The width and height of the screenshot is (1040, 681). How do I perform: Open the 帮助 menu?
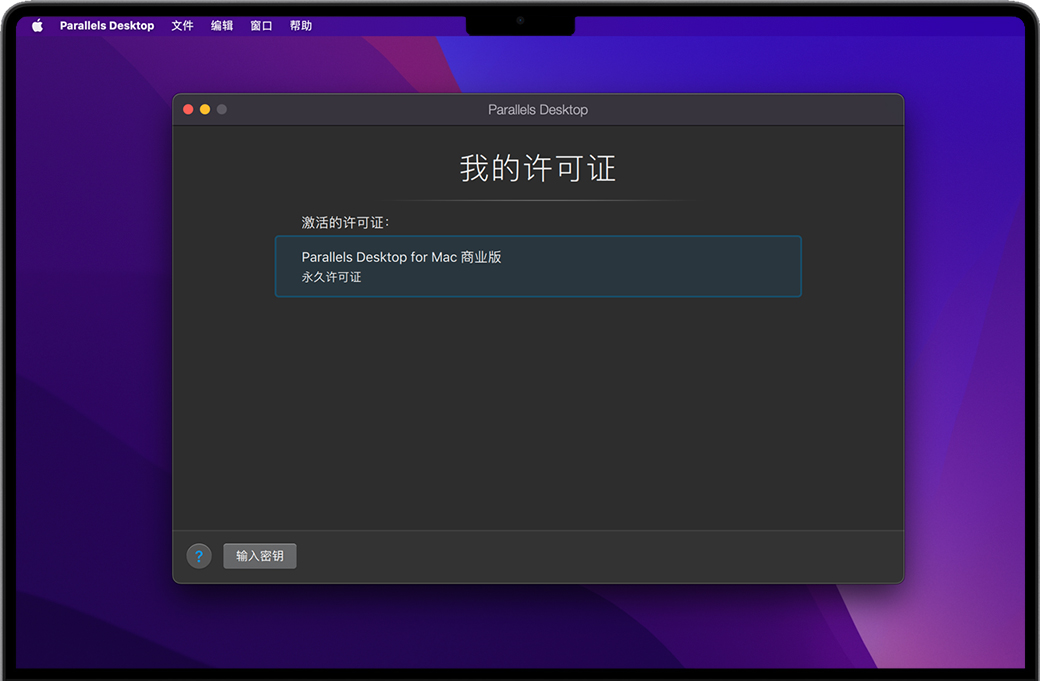tap(300, 26)
